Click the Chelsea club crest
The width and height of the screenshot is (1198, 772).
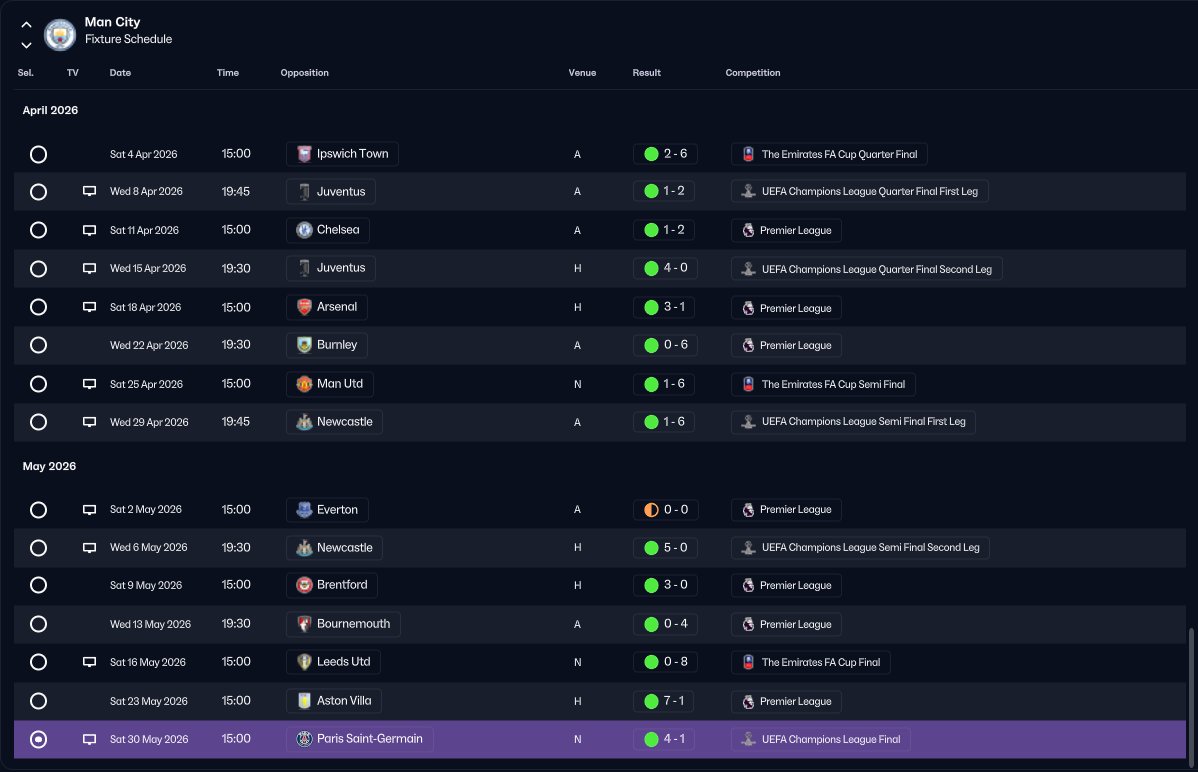[304, 230]
